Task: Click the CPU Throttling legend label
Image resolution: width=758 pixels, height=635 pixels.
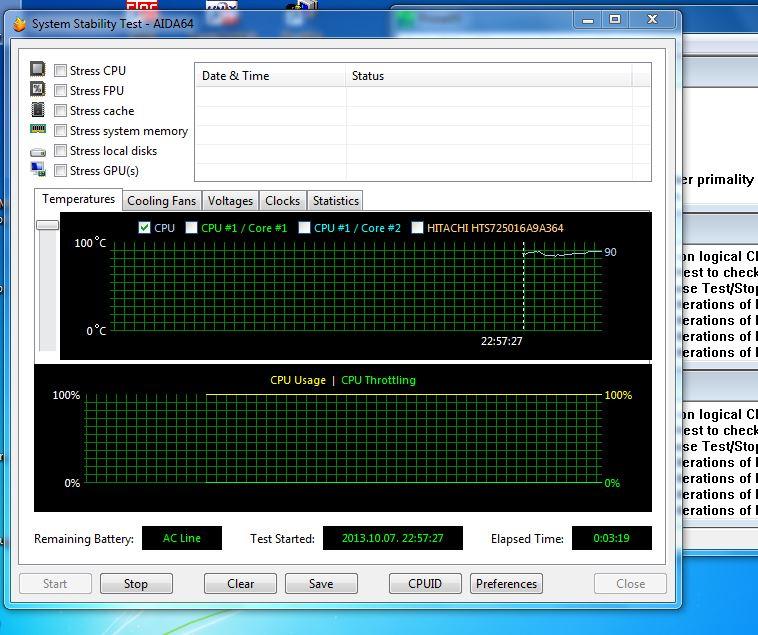Action: [378, 380]
